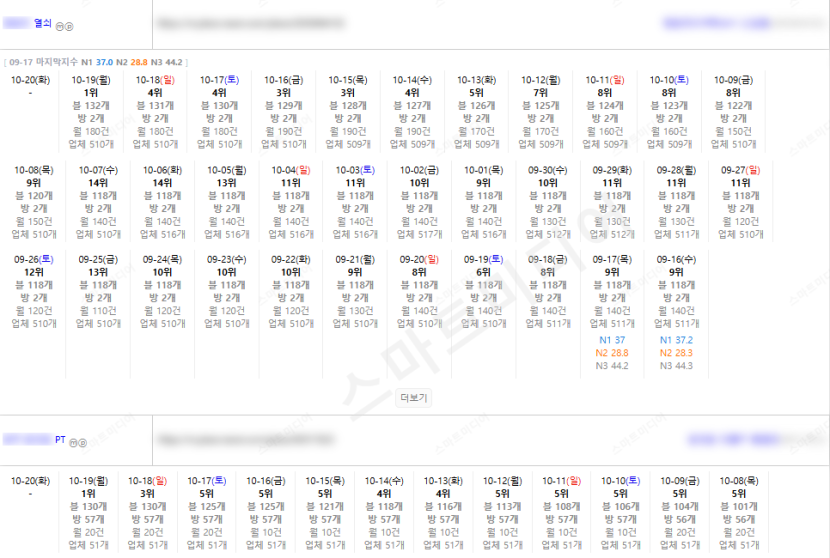Select the '10-02(금)' date header

coord(419,170)
